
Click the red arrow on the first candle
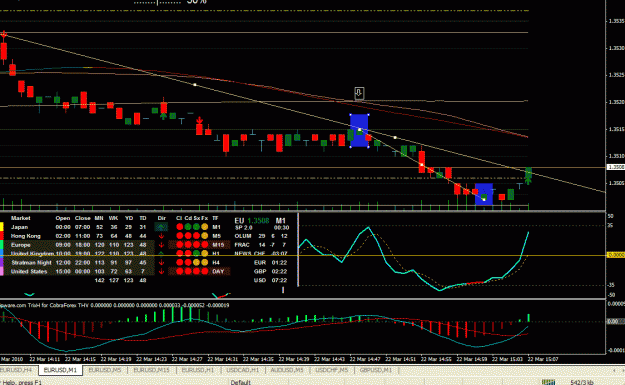[4, 35]
